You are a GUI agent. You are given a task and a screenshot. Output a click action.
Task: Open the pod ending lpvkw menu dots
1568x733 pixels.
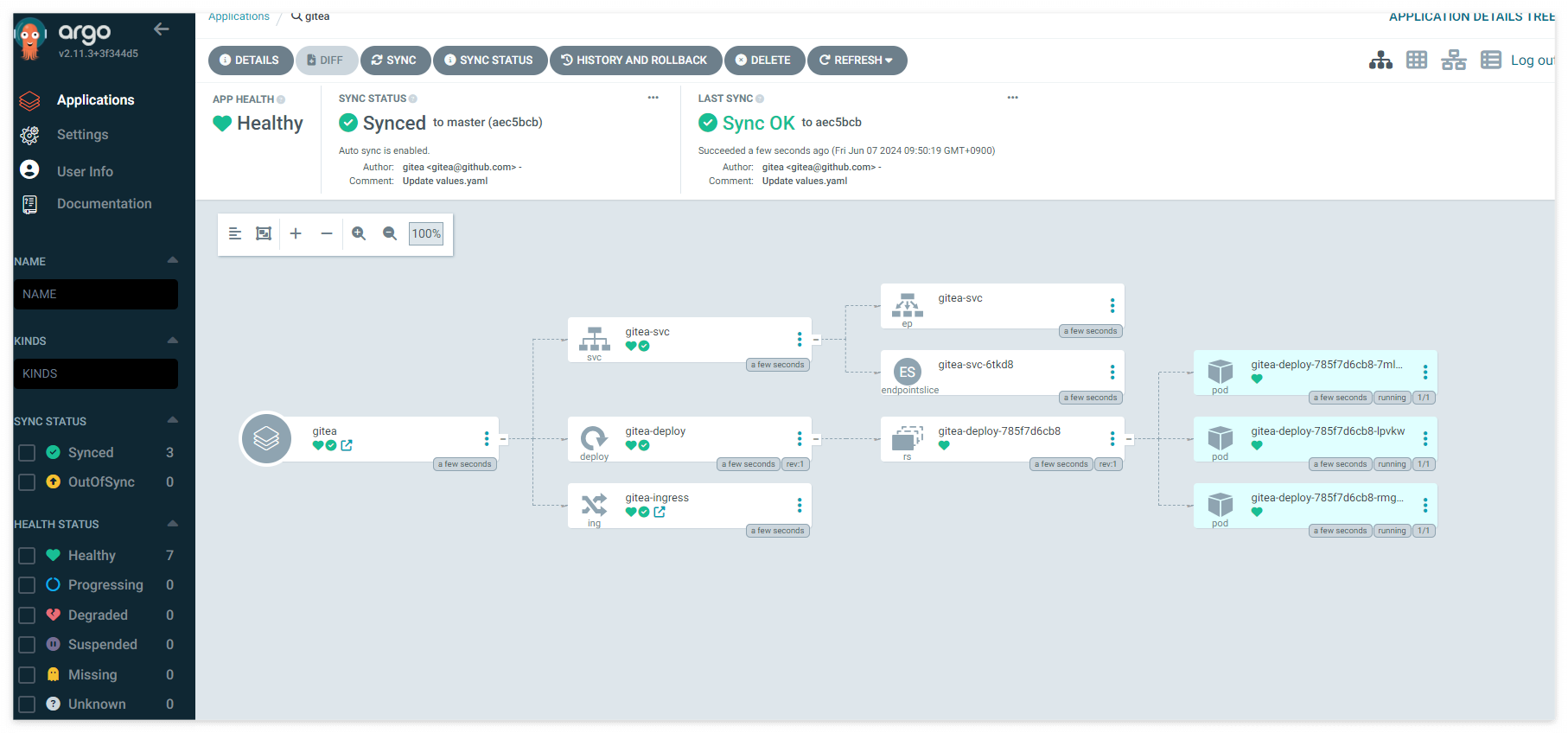tap(1425, 439)
